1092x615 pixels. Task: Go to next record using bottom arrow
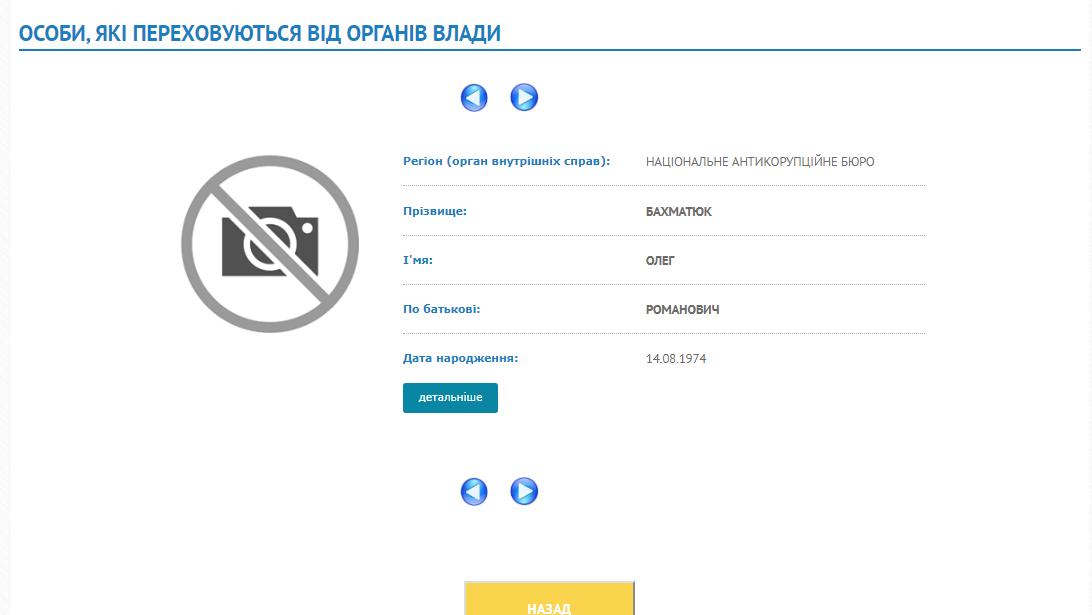pyautogui.click(x=524, y=491)
